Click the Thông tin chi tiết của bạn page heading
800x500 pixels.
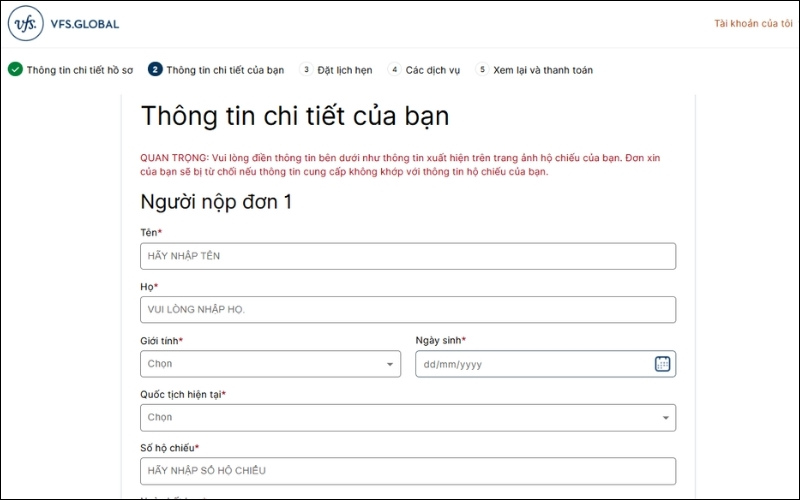coord(295,116)
